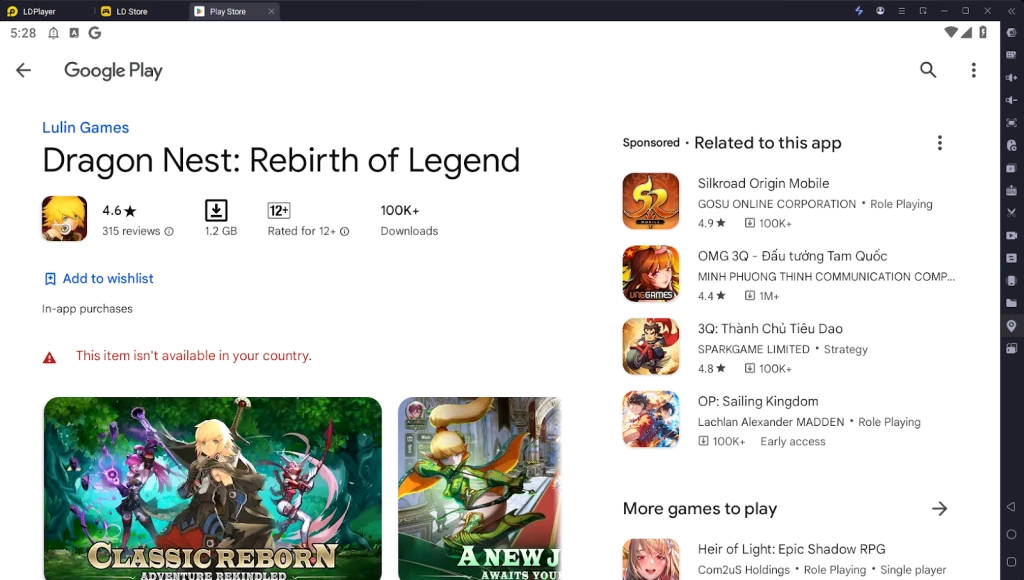Open the operation recorder sidebar icon
This screenshot has width=1024, height=580.
point(1011,145)
